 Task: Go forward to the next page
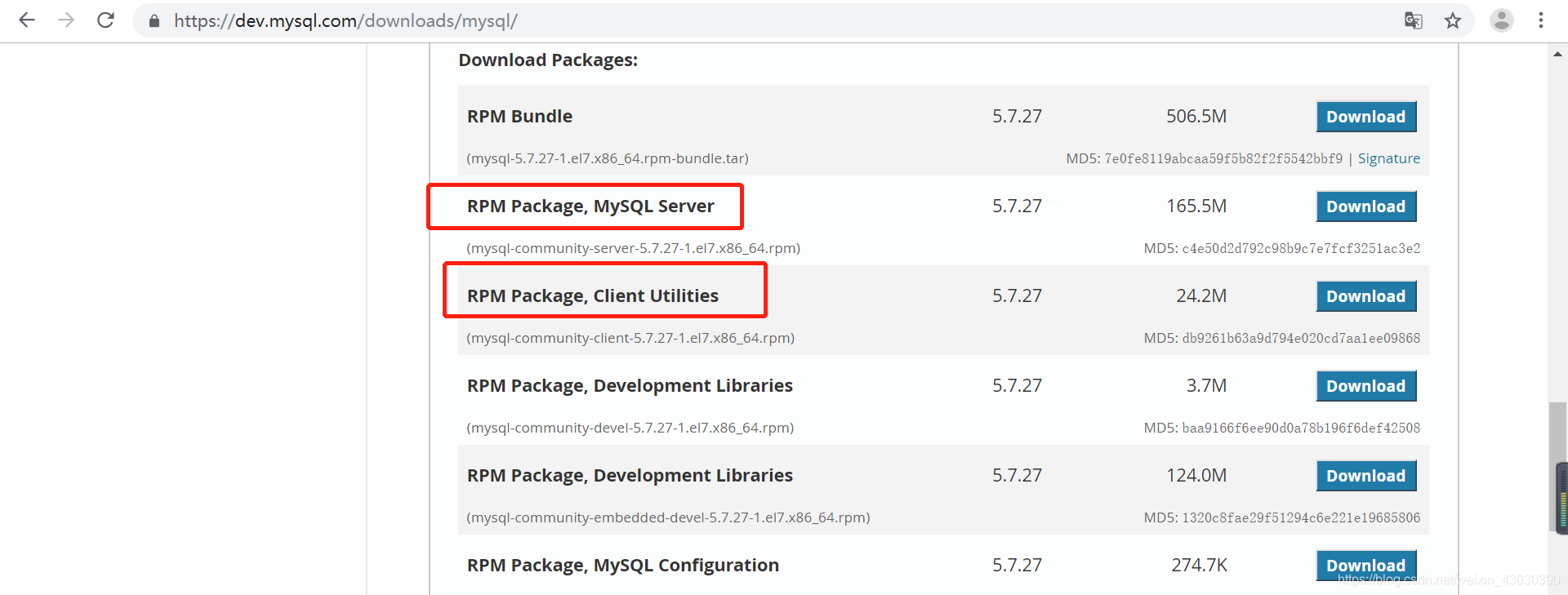tap(66, 20)
